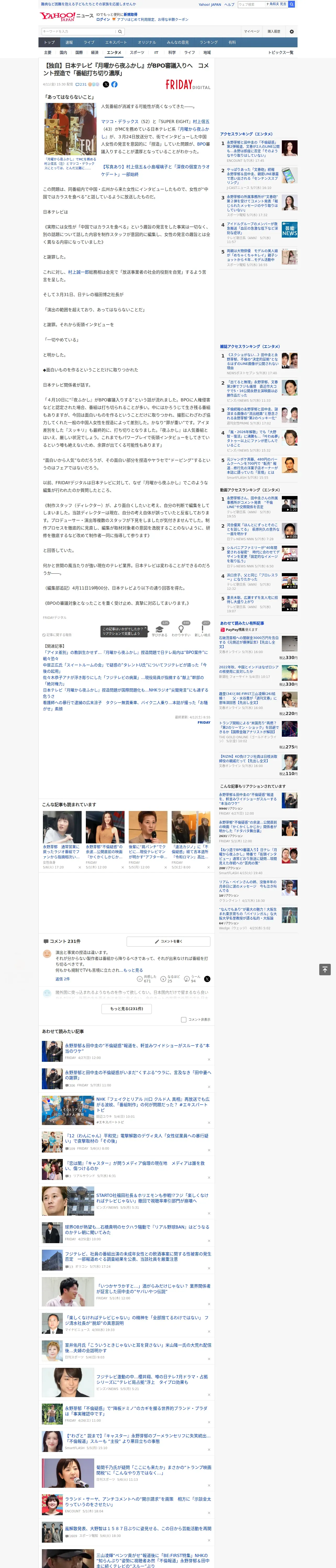Report the article via 記事に関する報告
This screenshot has height=1568, width=336.
(57, 635)
